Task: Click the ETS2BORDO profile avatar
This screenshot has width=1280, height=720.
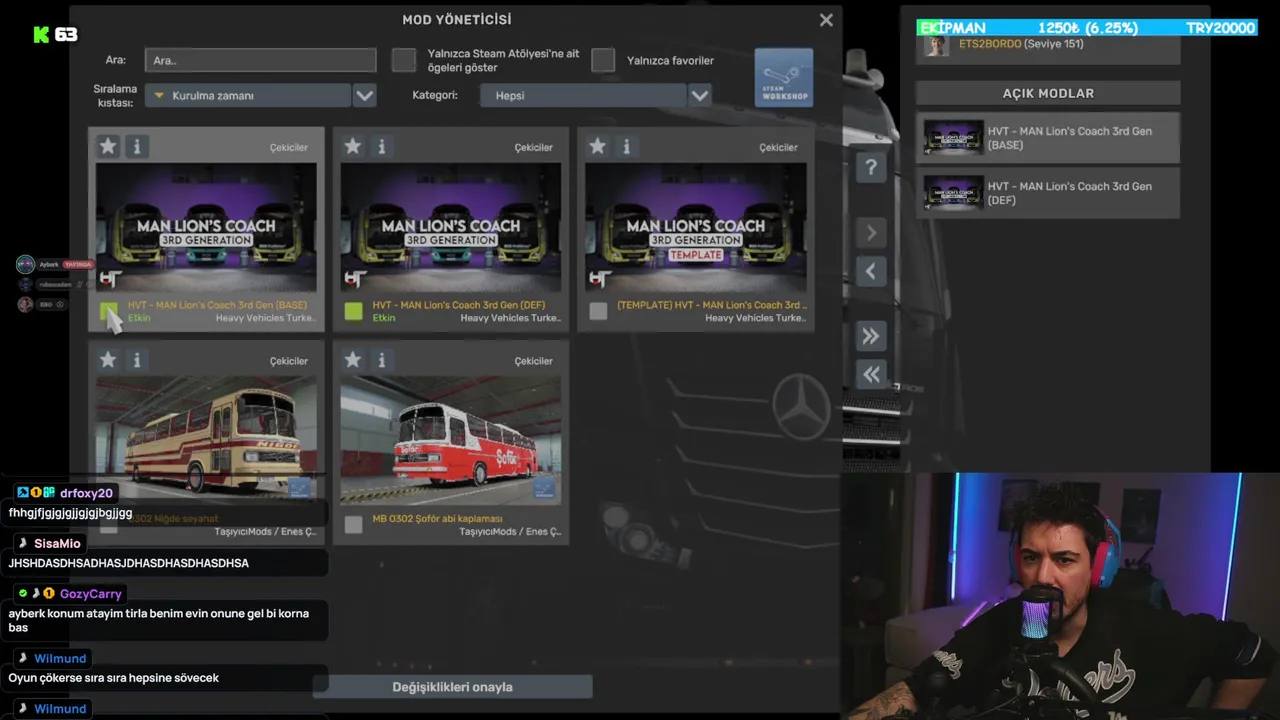Action: click(x=936, y=45)
